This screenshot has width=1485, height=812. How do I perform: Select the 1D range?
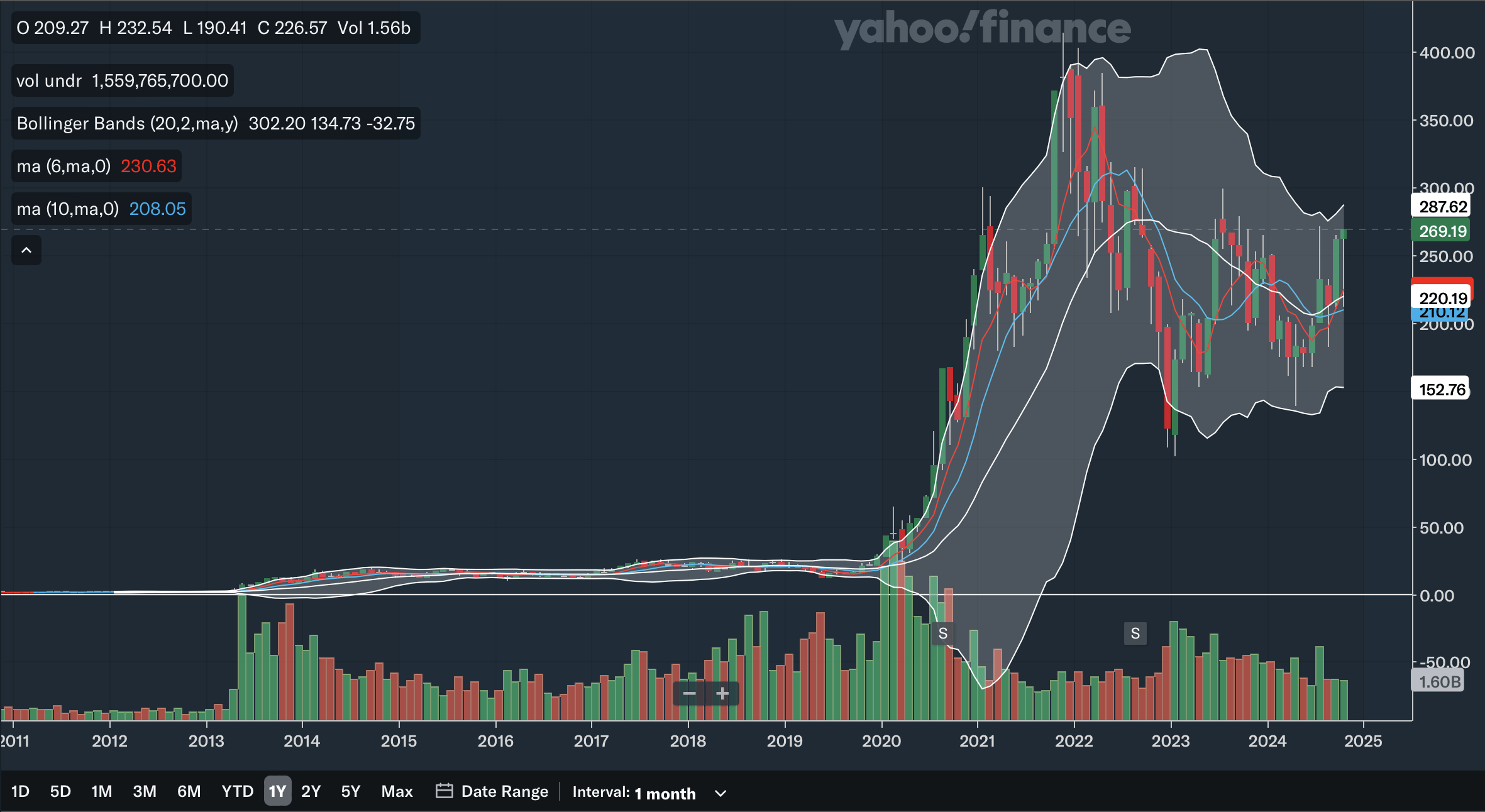pyautogui.click(x=20, y=791)
